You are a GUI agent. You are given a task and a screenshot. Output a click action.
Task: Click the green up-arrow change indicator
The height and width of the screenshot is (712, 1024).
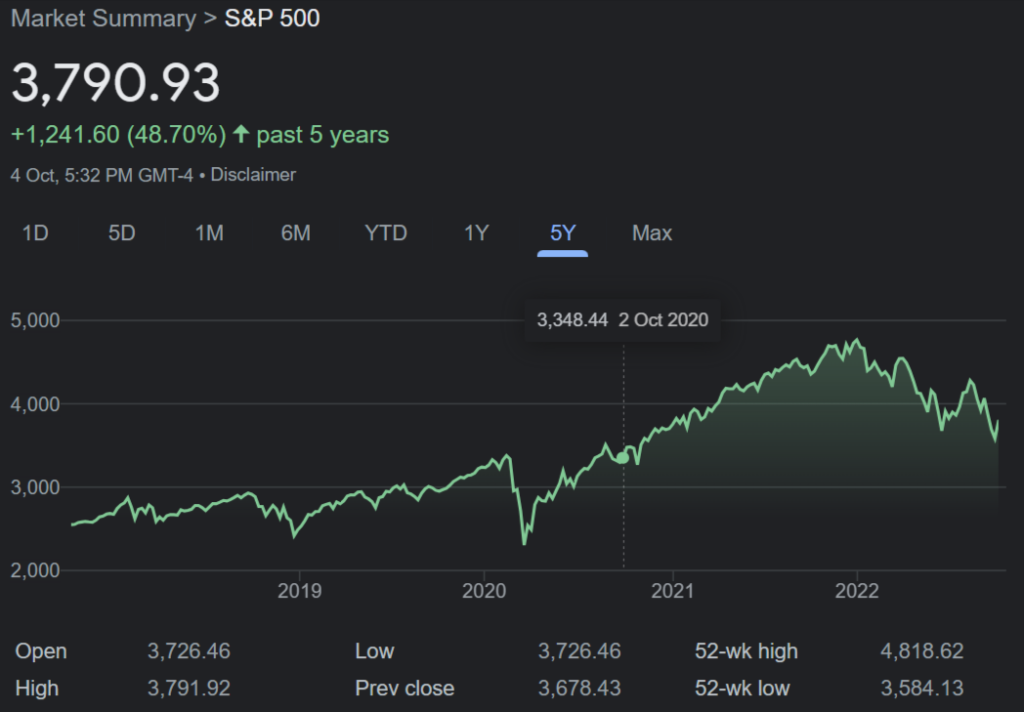241,134
